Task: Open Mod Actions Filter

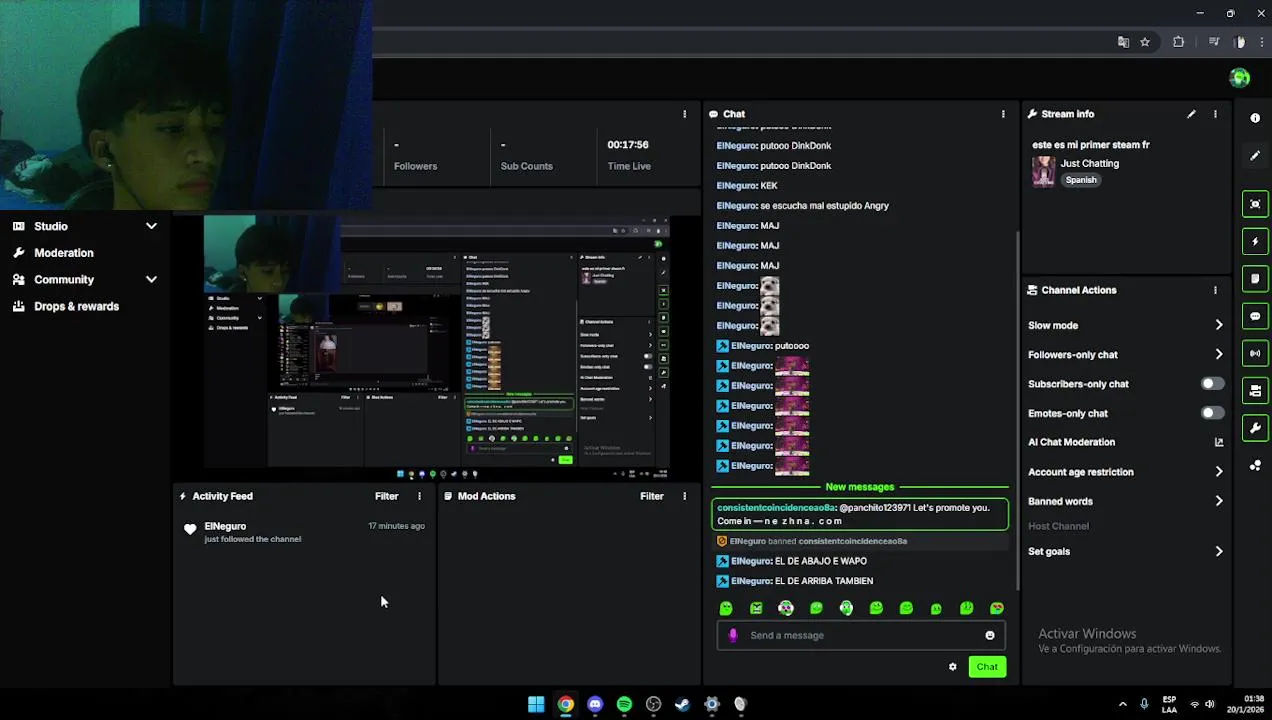Action: point(651,496)
